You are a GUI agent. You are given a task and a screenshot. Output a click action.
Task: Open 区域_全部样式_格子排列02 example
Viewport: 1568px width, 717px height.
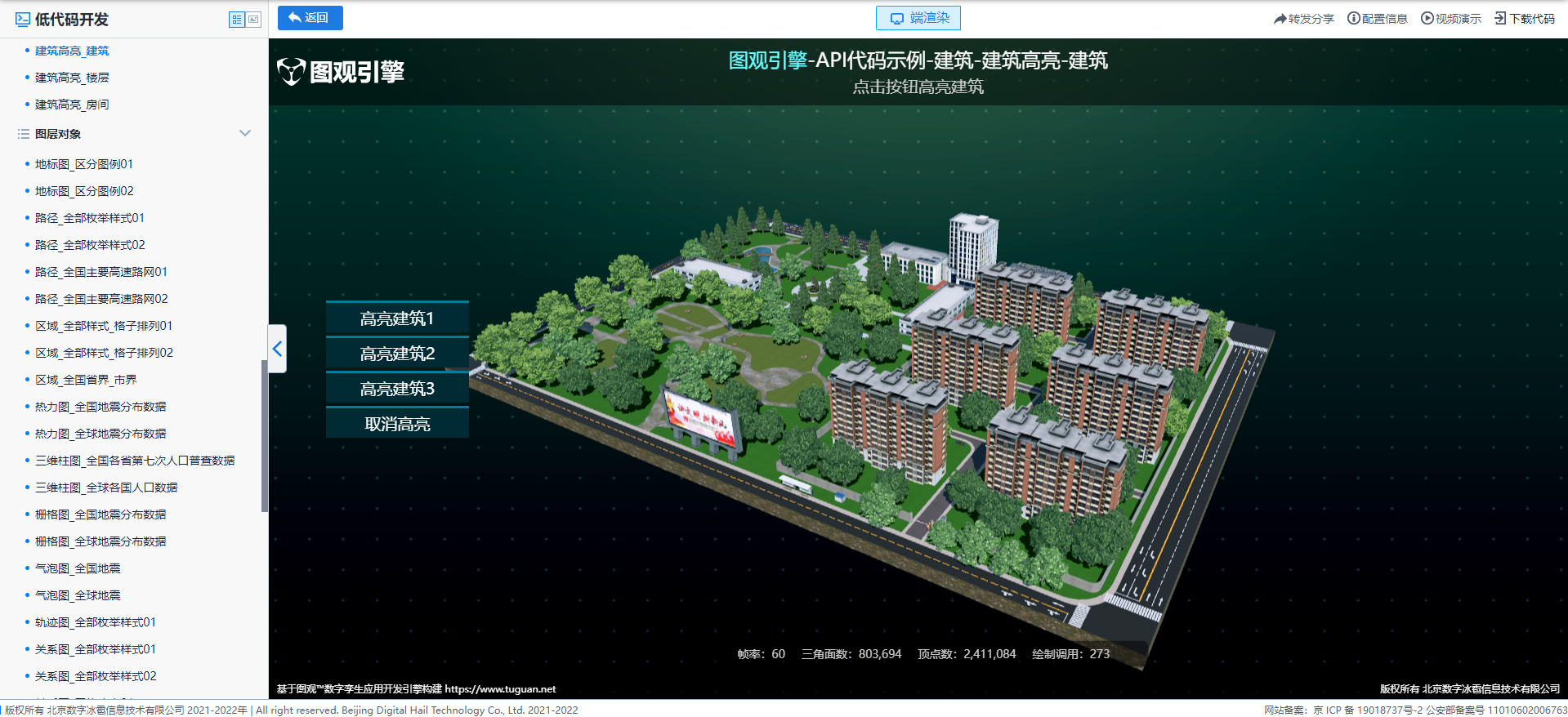click(x=104, y=353)
